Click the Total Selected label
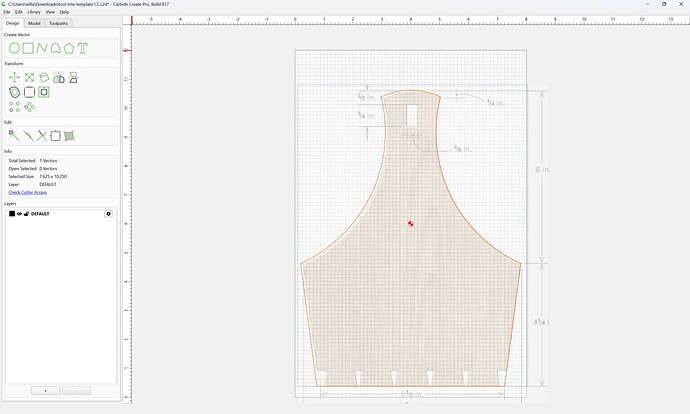Screen dimensions: 690x414 pos(21,161)
